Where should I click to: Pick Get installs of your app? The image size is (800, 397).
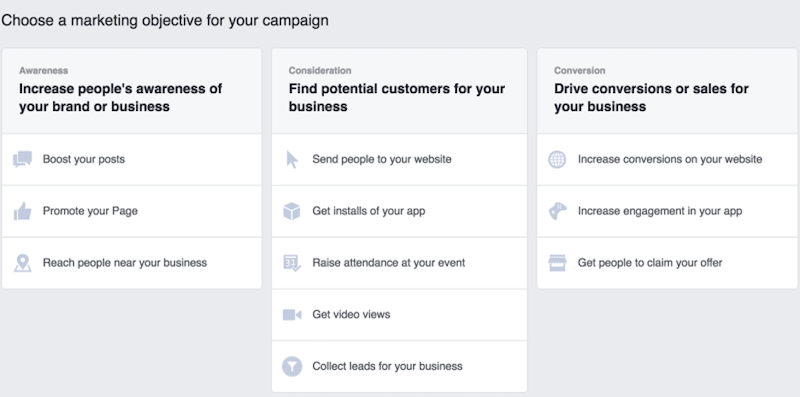click(399, 211)
